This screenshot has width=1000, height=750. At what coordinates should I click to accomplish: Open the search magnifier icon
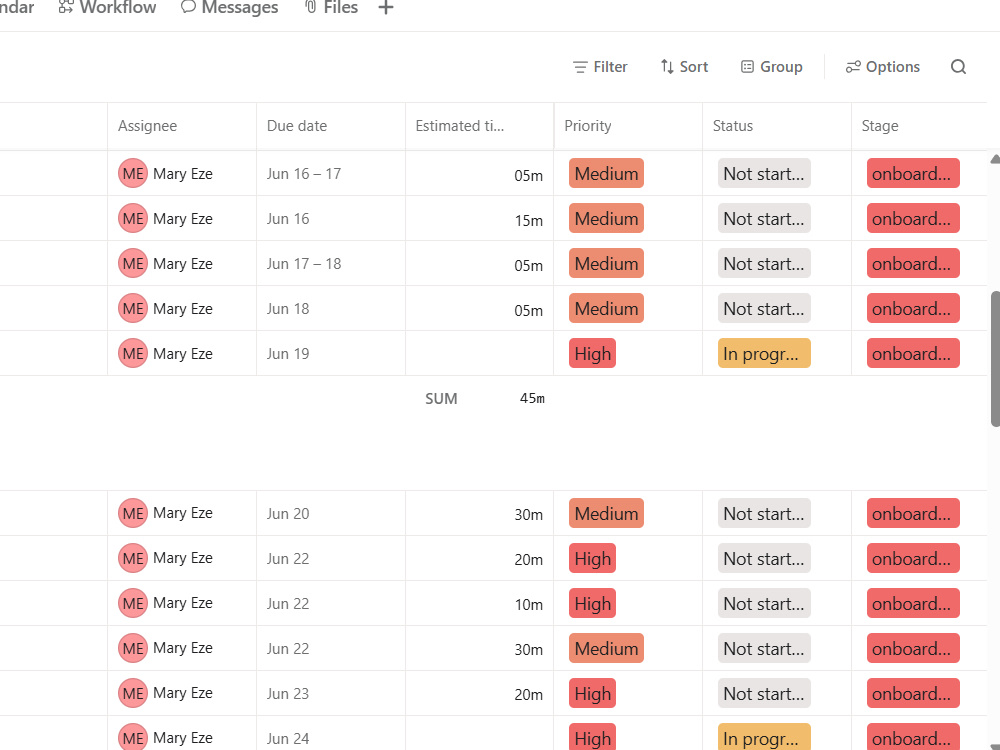pyautogui.click(x=958, y=67)
